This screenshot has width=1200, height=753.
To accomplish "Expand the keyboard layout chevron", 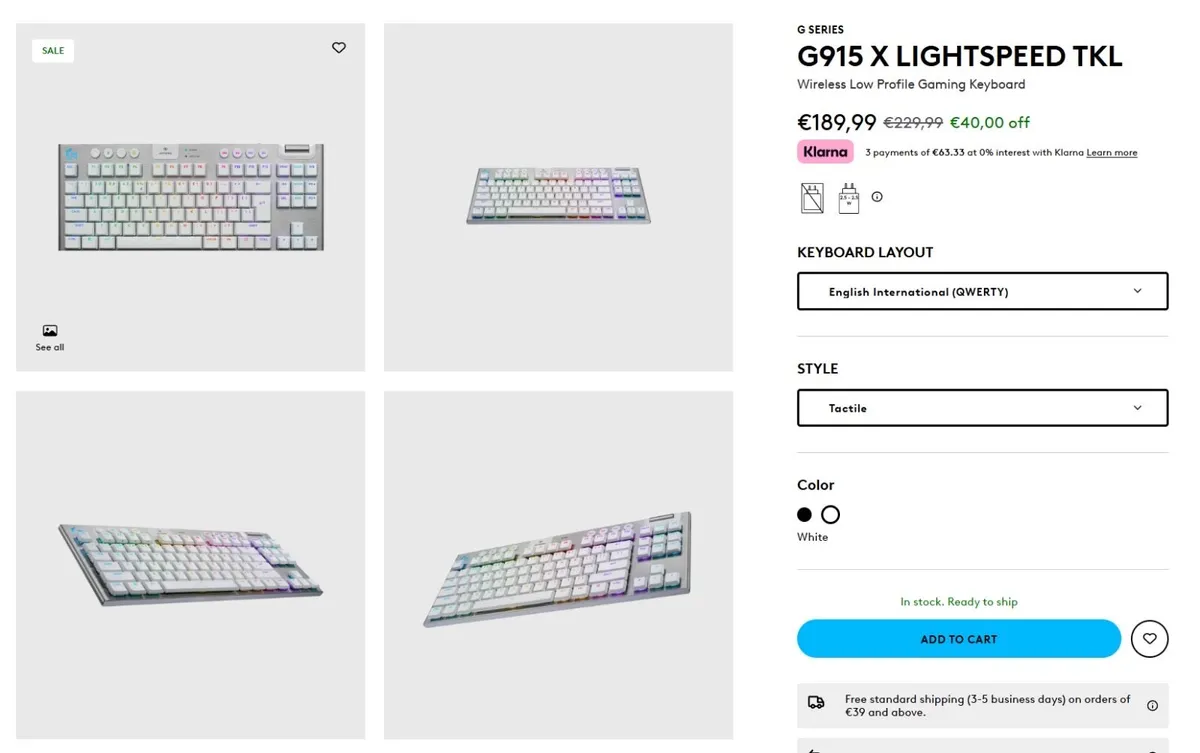I will 1137,291.
